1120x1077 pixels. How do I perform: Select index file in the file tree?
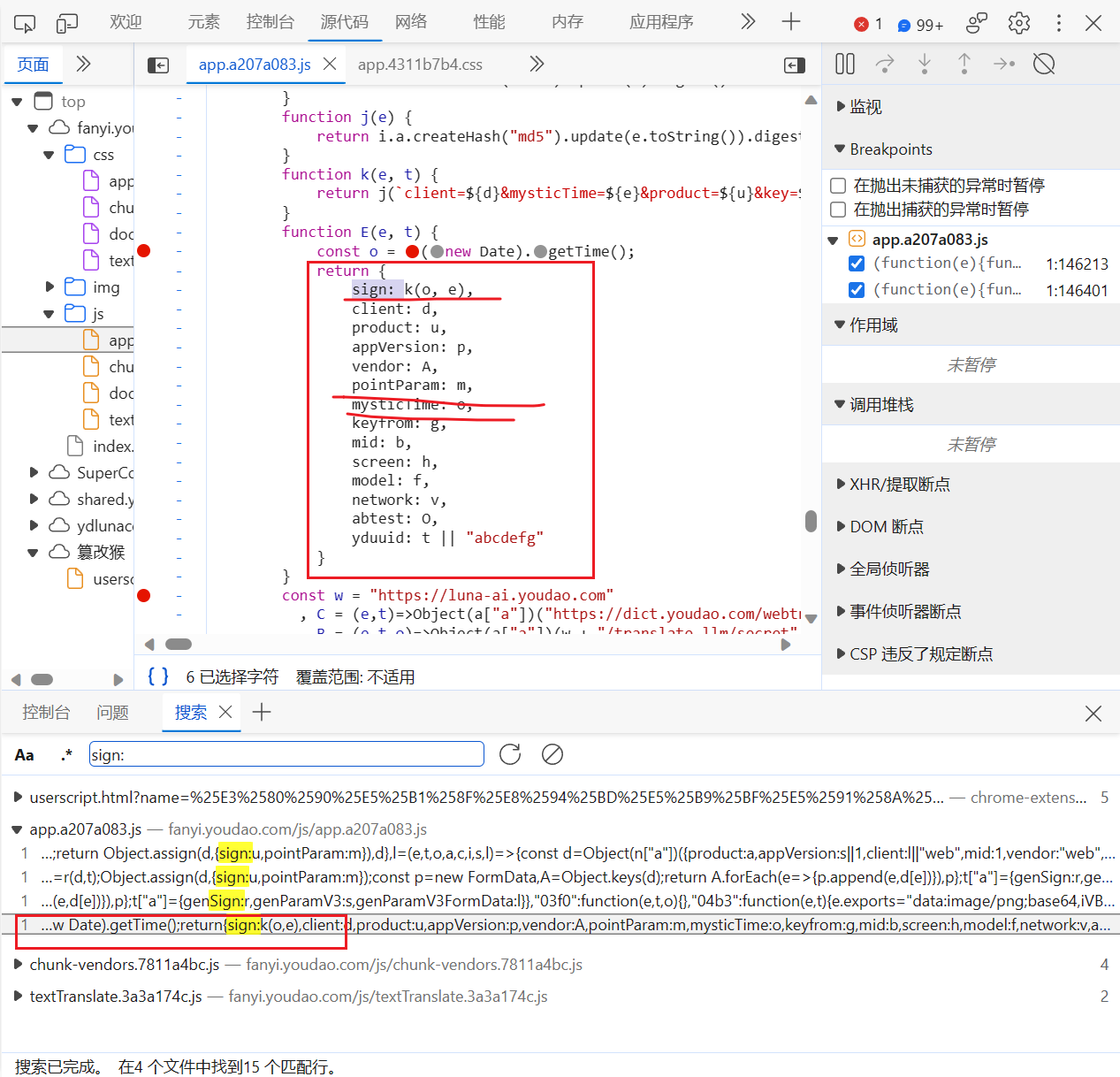(102, 447)
